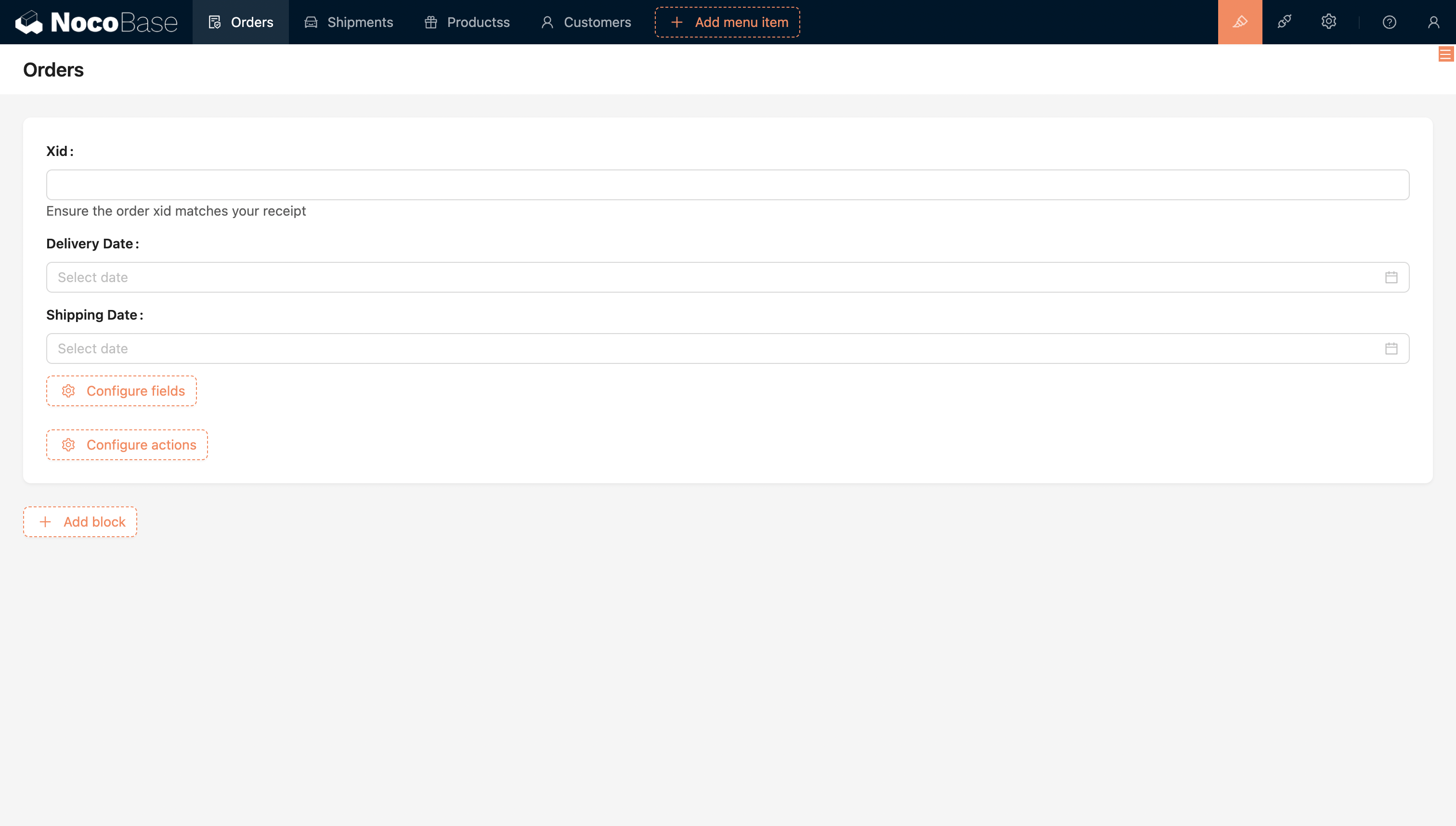Select the Orders menu tab

tap(241, 22)
